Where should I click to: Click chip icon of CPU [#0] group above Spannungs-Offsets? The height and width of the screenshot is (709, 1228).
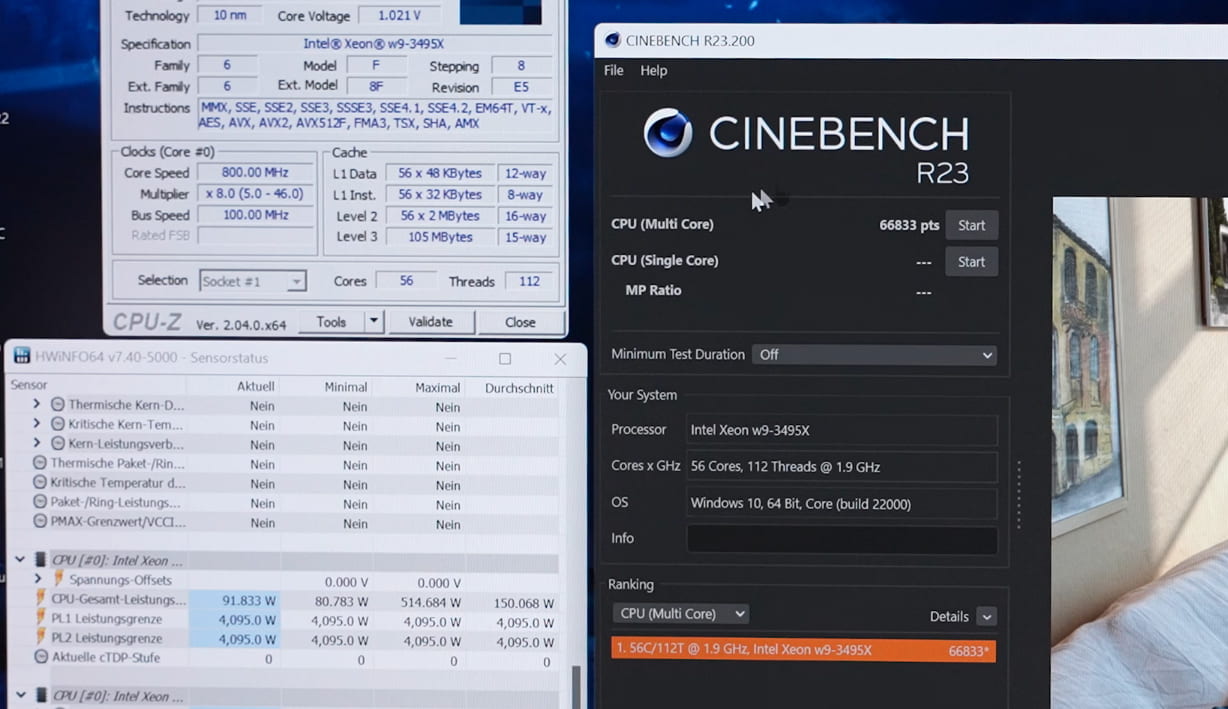(x=40, y=560)
